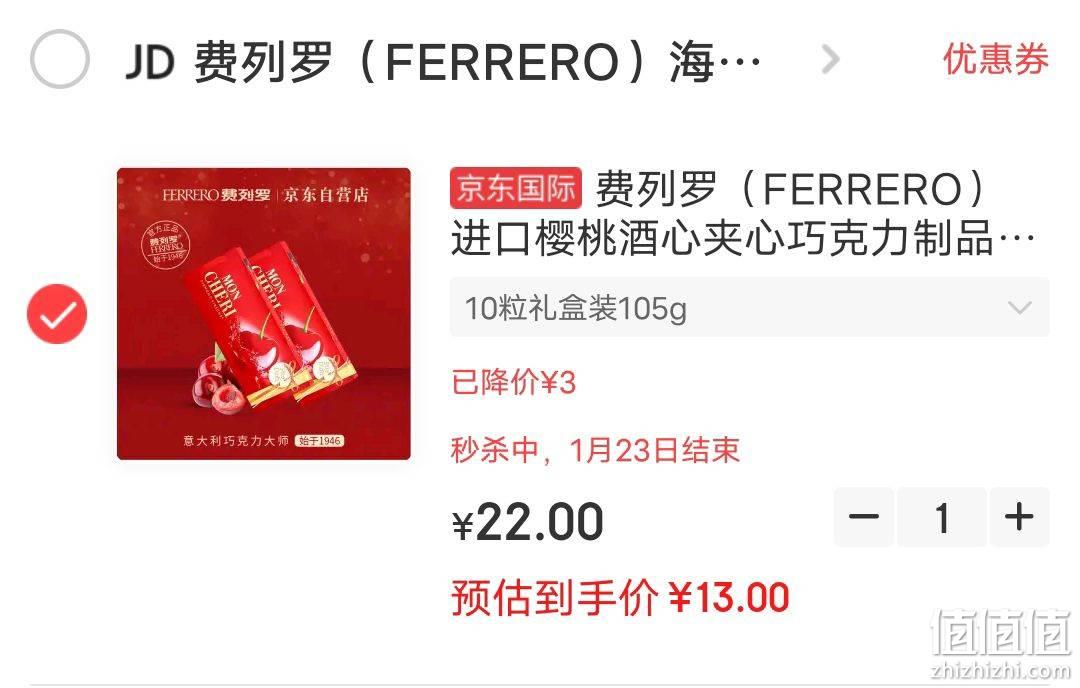Expand the spec options with the down arrow
This screenshot has width=1080, height=688.
click(x=1019, y=307)
